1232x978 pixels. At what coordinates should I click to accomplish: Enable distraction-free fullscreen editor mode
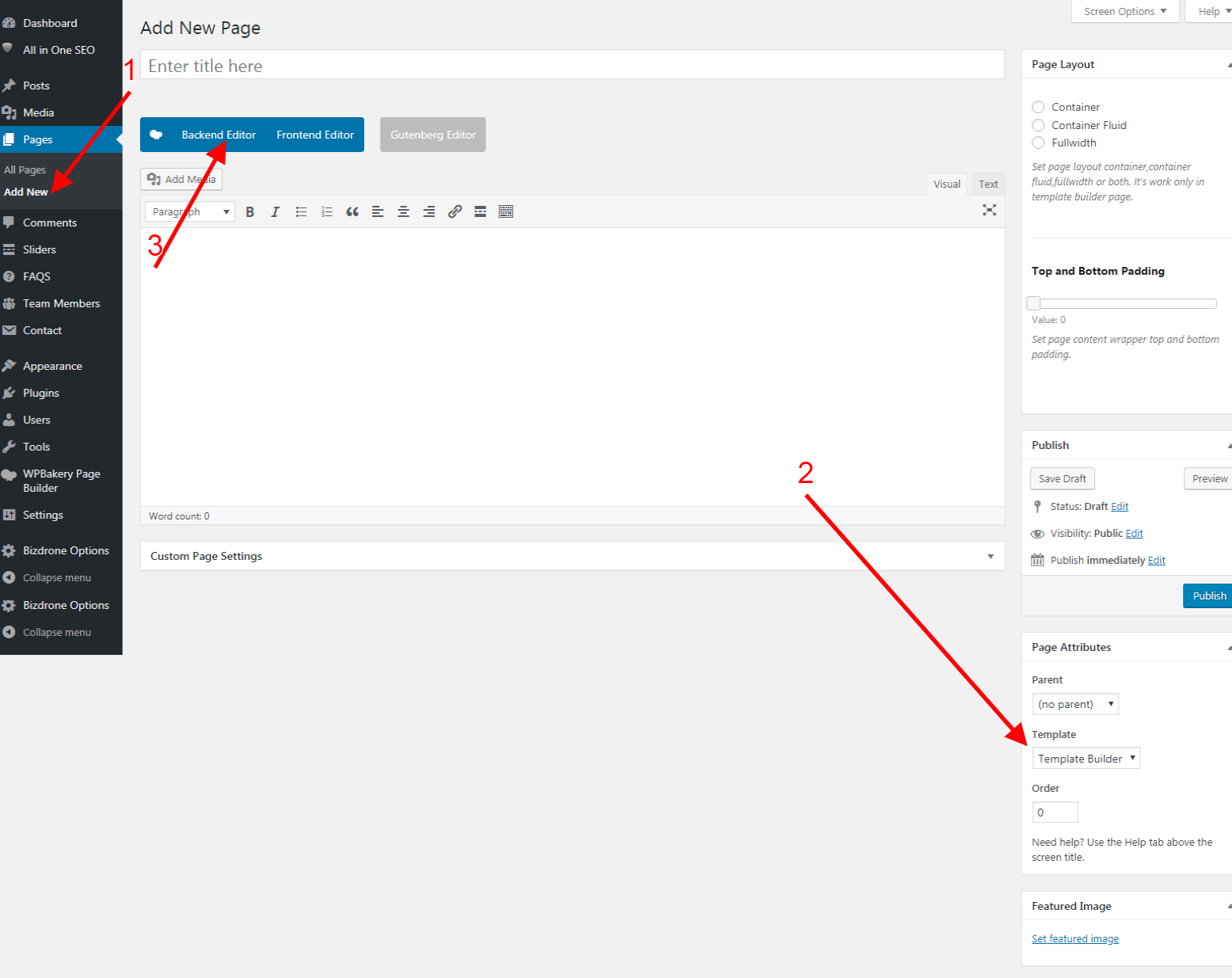[x=989, y=210]
